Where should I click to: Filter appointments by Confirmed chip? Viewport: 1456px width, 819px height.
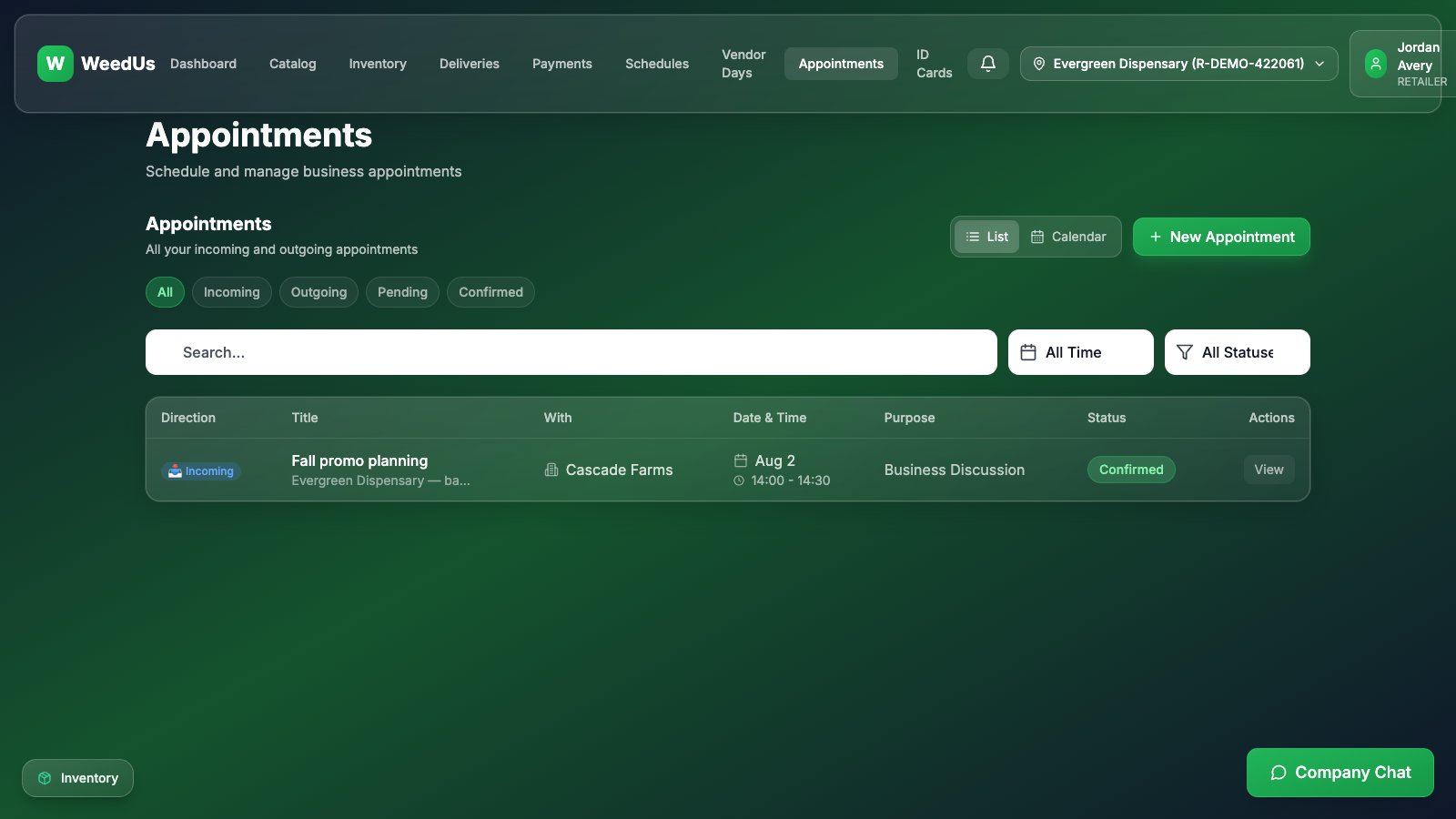tap(490, 292)
